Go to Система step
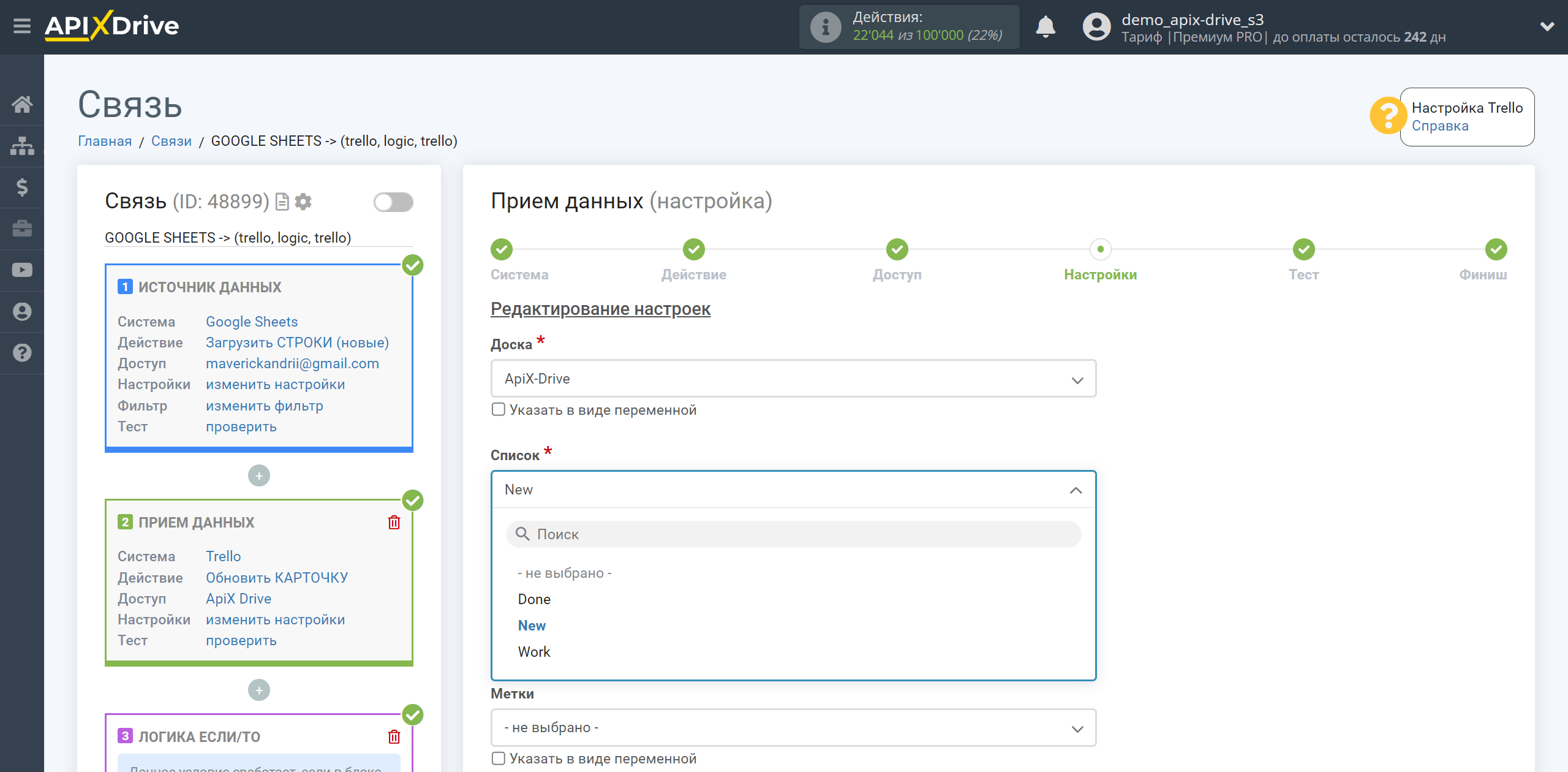 coord(501,249)
